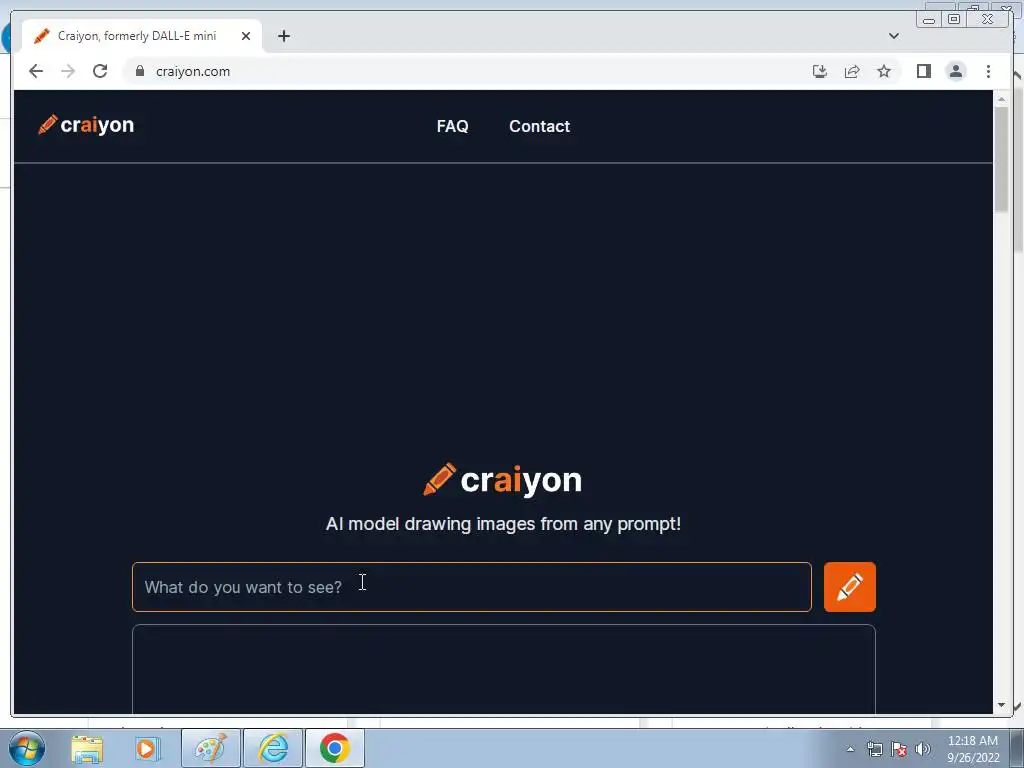Open the Chrome side panel
The height and width of the screenshot is (768, 1024).
coord(923,71)
